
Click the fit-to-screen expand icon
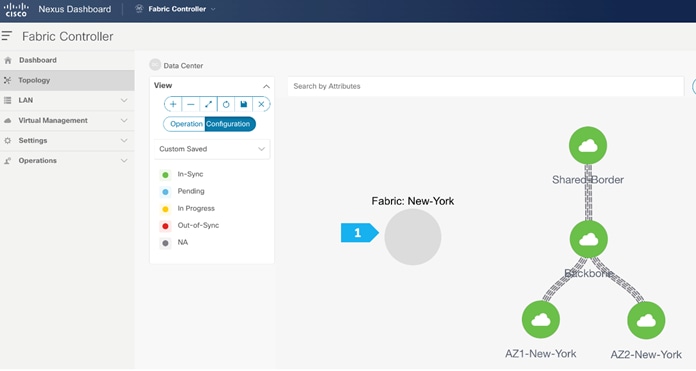[x=208, y=104]
